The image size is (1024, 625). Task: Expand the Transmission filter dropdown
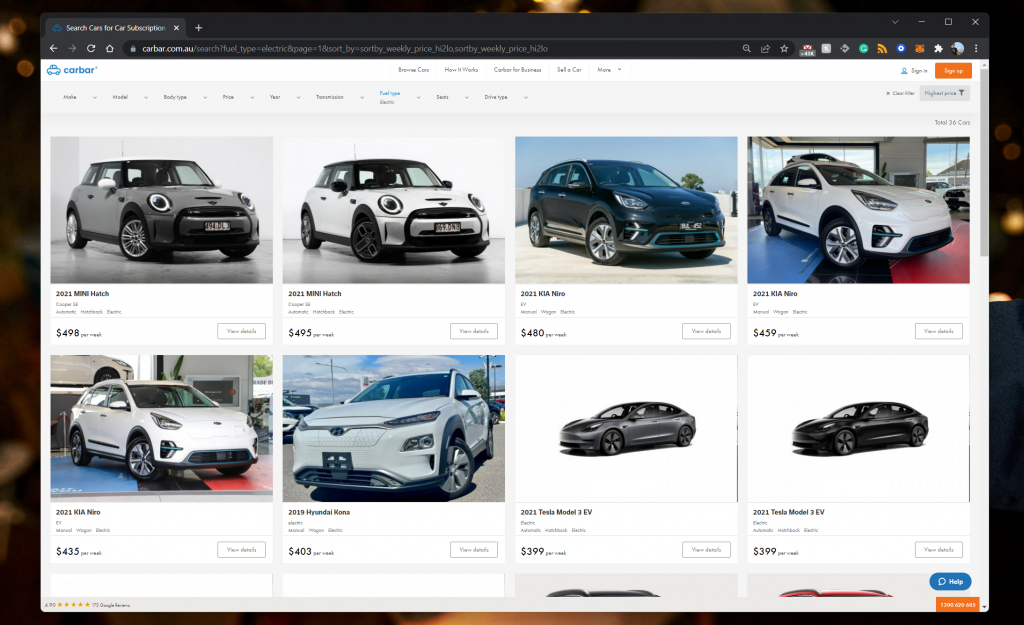point(340,97)
